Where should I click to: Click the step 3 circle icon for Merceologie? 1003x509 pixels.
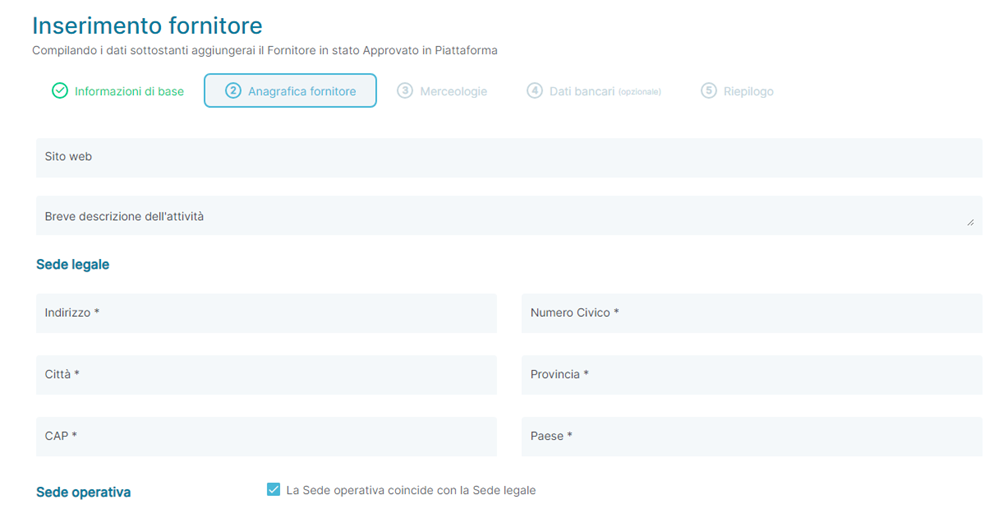[x=404, y=91]
